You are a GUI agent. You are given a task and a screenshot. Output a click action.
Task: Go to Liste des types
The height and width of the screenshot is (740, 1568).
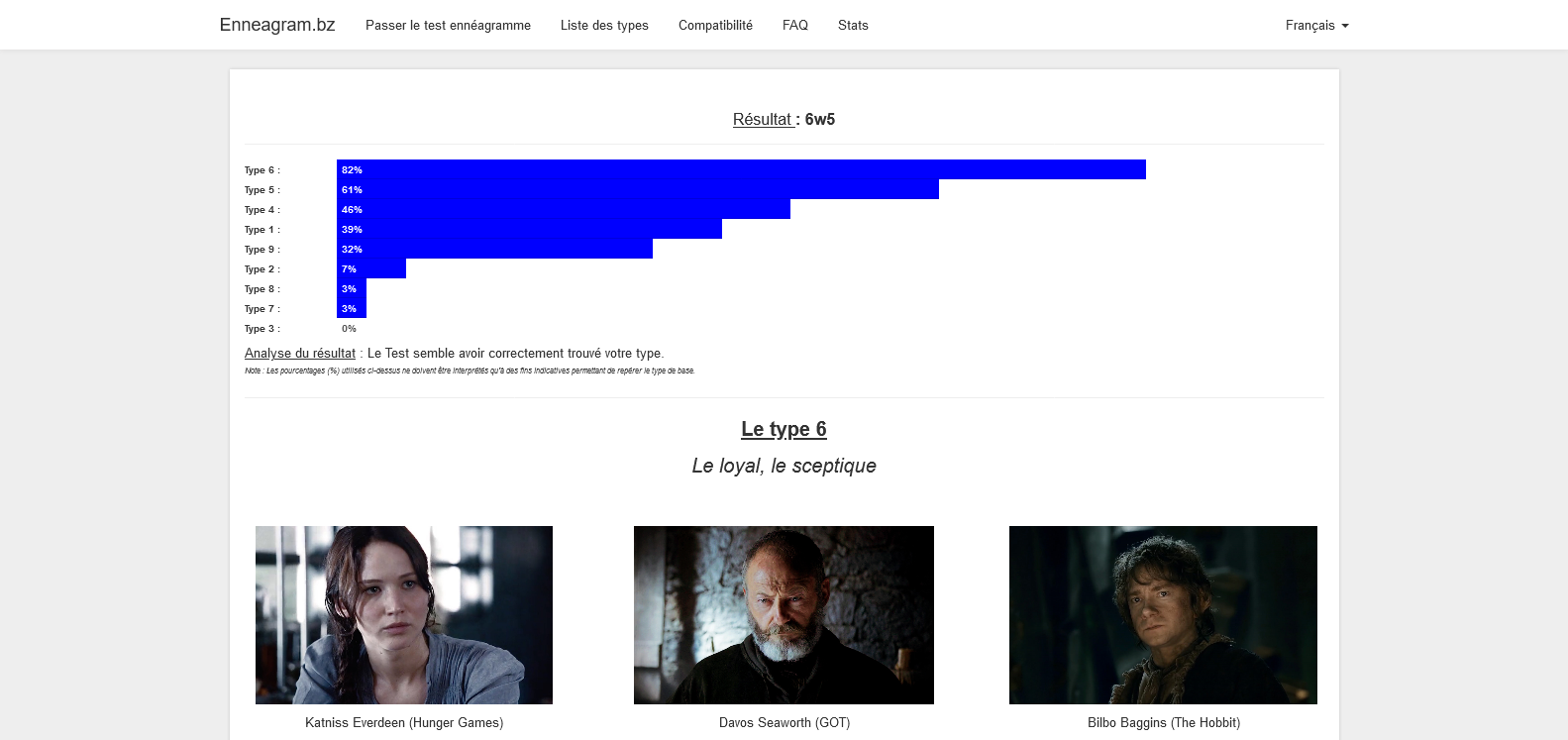click(x=604, y=26)
